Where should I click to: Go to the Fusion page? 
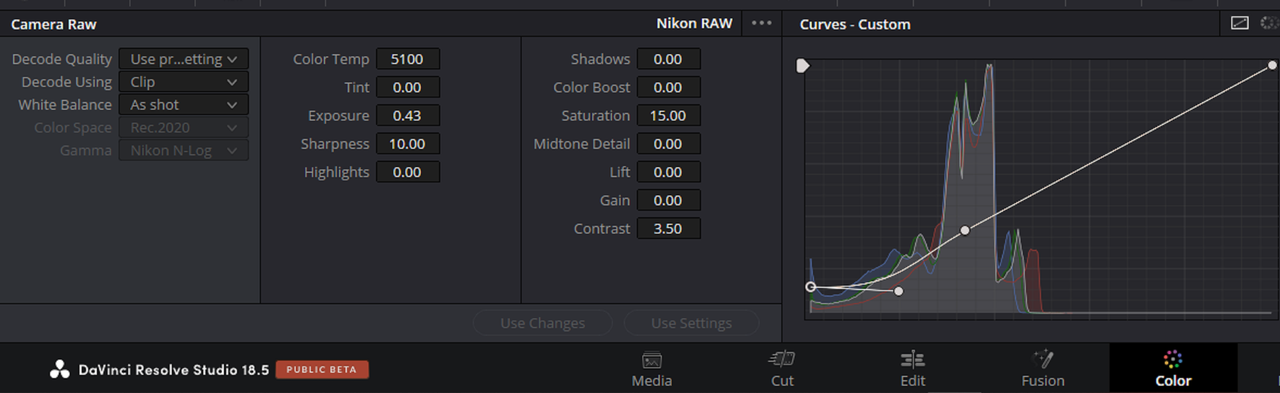click(x=1043, y=358)
